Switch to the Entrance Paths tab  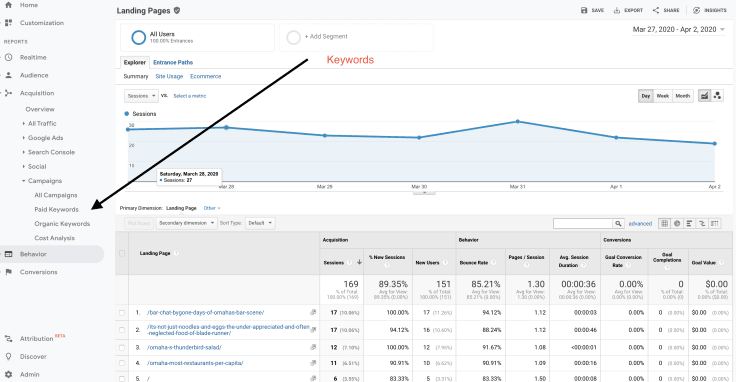point(173,62)
